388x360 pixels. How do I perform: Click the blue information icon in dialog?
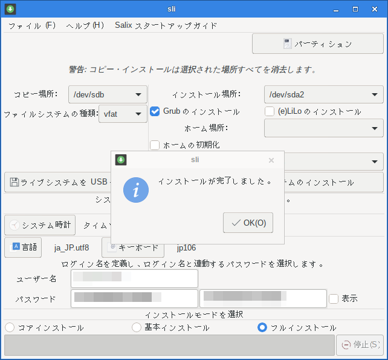[x=136, y=190]
